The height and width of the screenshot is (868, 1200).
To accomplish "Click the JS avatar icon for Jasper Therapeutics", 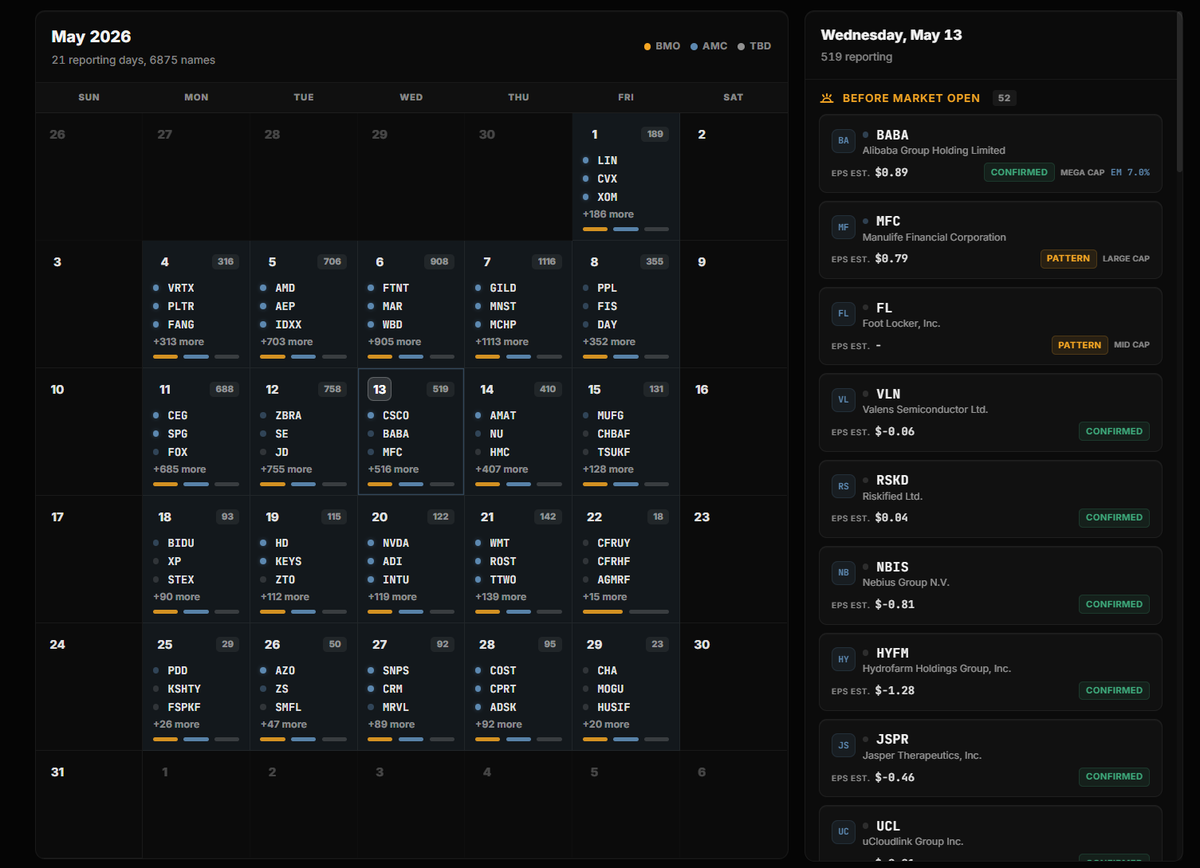I will click(x=843, y=746).
